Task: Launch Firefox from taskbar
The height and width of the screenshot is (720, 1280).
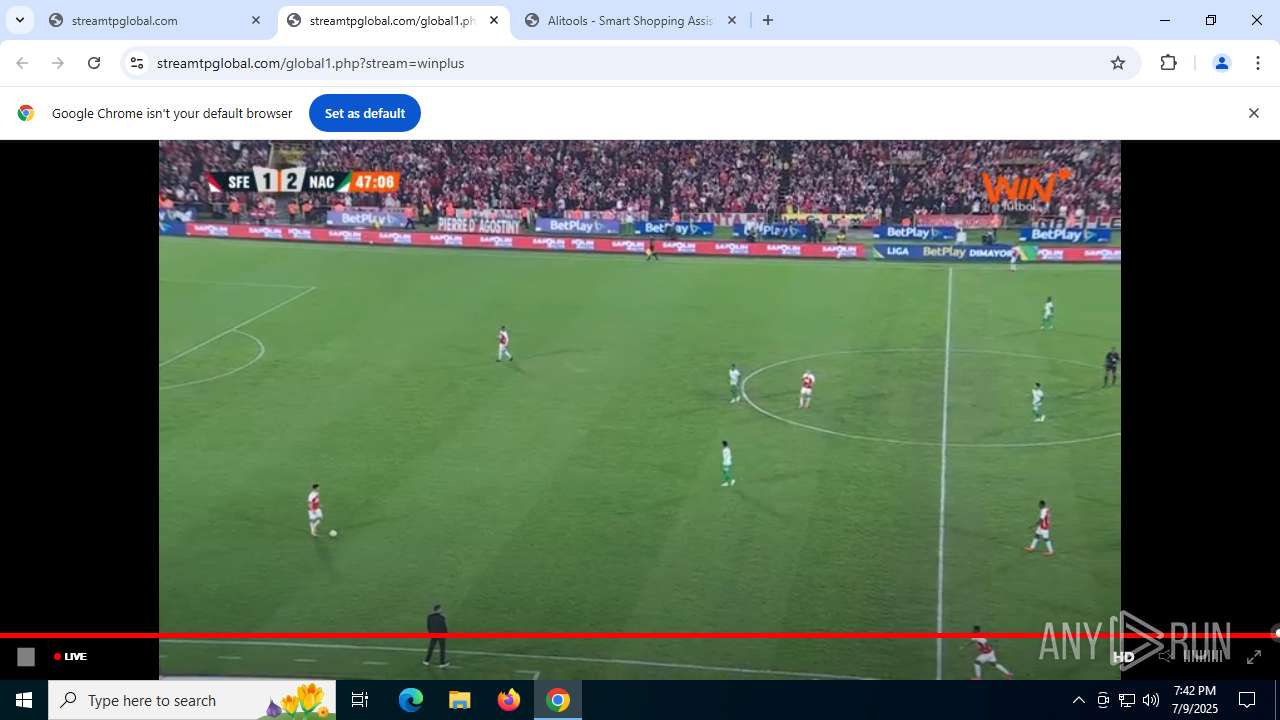Action: coord(509,700)
